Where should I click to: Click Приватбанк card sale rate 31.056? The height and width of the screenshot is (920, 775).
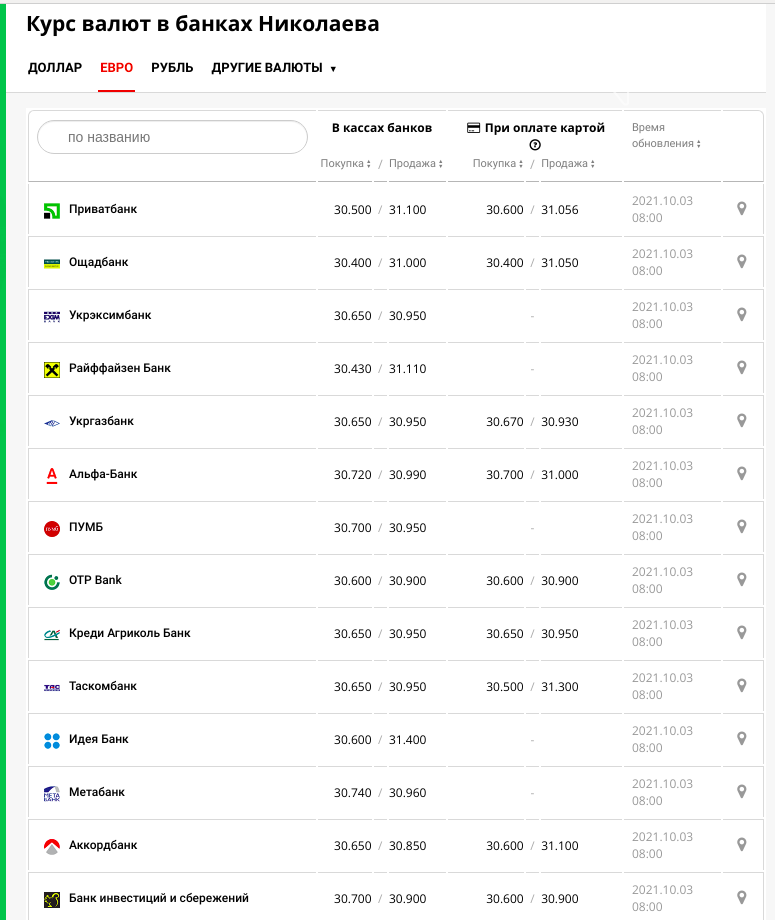pos(560,210)
